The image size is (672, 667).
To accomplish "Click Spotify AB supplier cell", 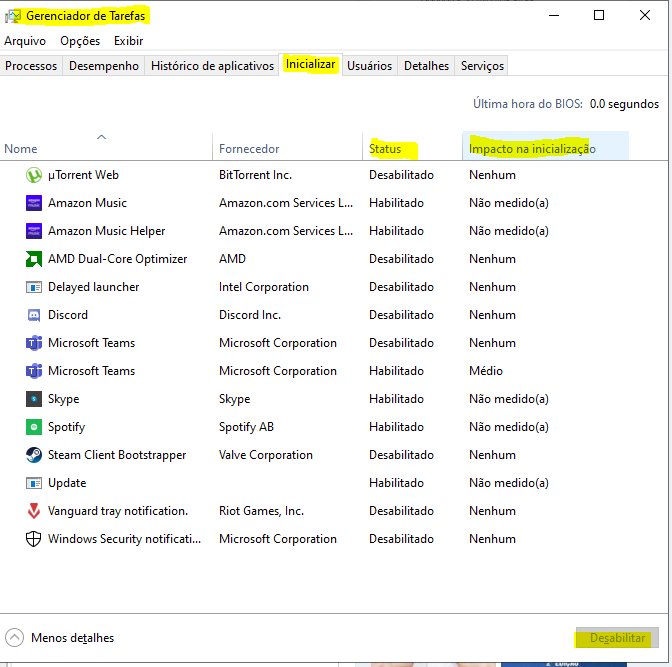I will [x=246, y=427].
